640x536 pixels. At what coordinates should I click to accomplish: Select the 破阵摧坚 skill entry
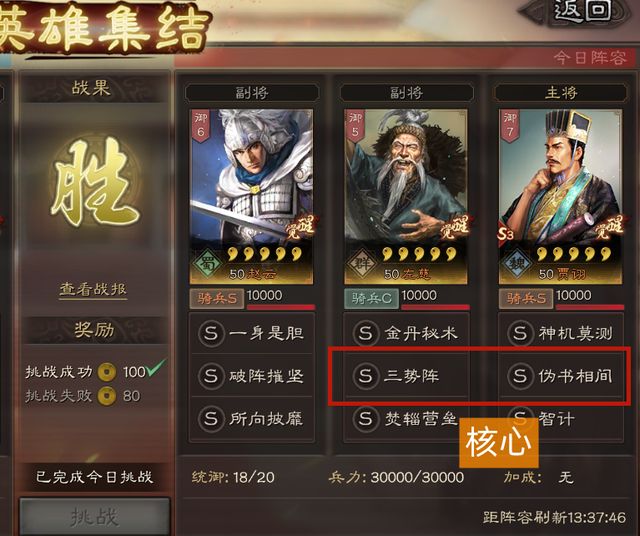[x=251, y=376]
